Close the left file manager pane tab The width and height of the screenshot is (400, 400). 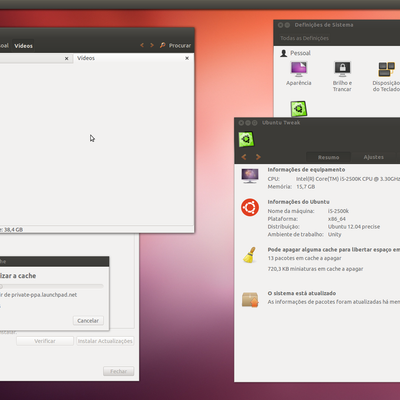[x=67, y=58]
